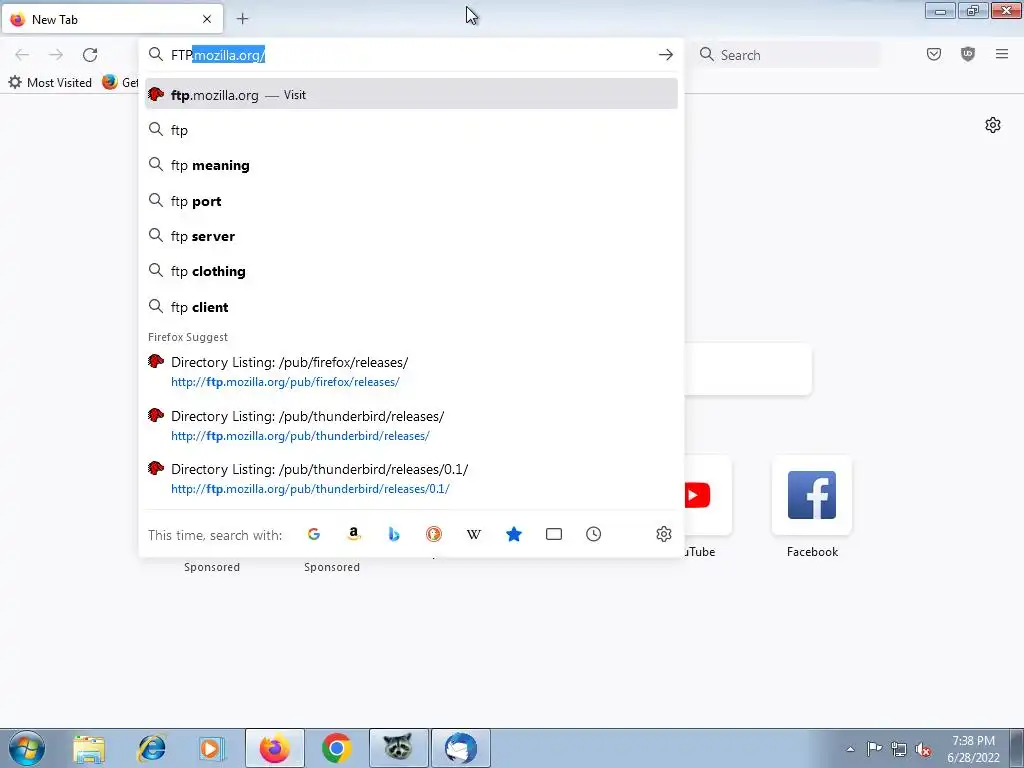The width and height of the screenshot is (1024, 768).
Task: Open /pub/firefox/releases/ directory listing
Action: [411, 372]
